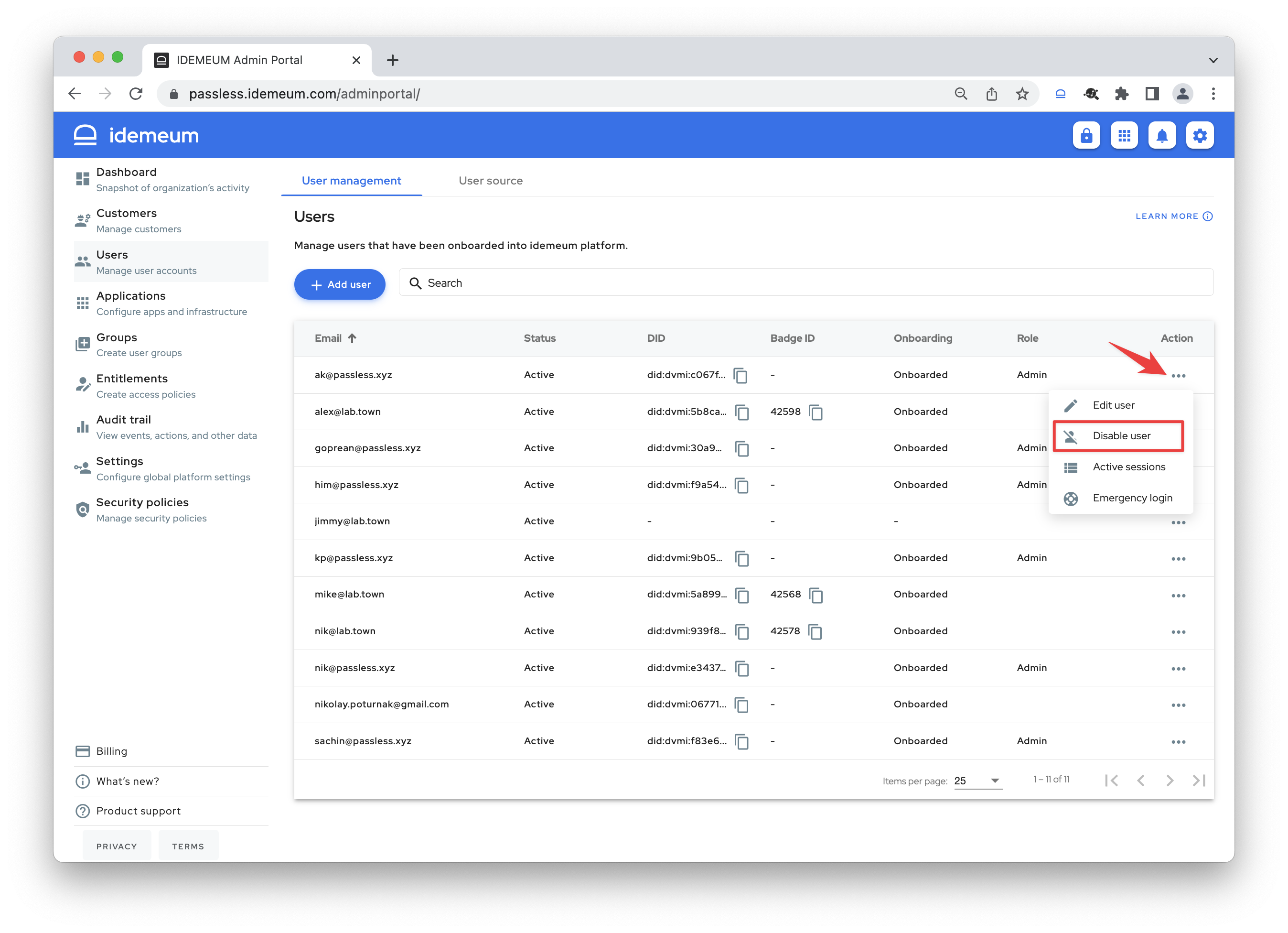Choose Emergency login option
Screen dimensions: 1288x933
point(1119,499)
